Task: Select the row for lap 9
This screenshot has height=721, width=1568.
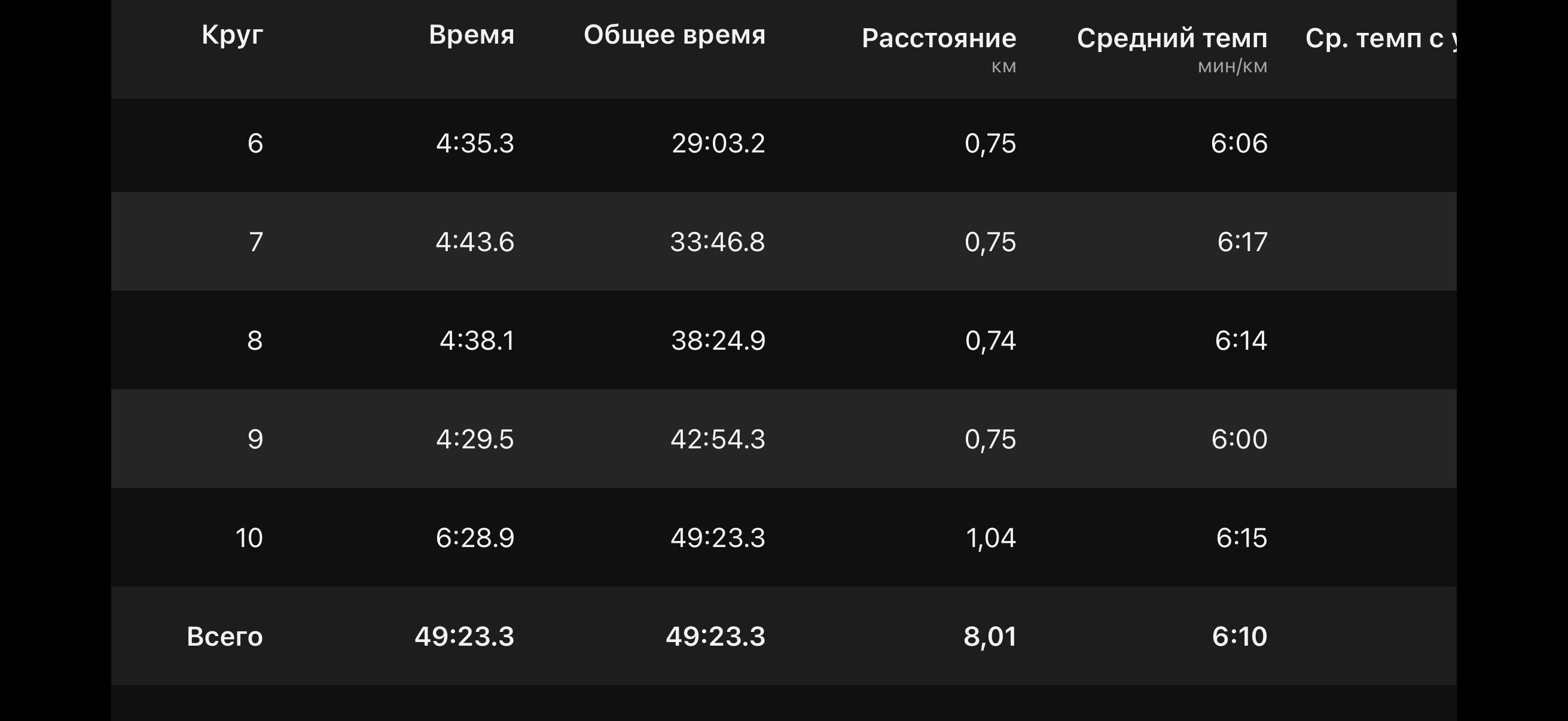Action: (784, 439)
